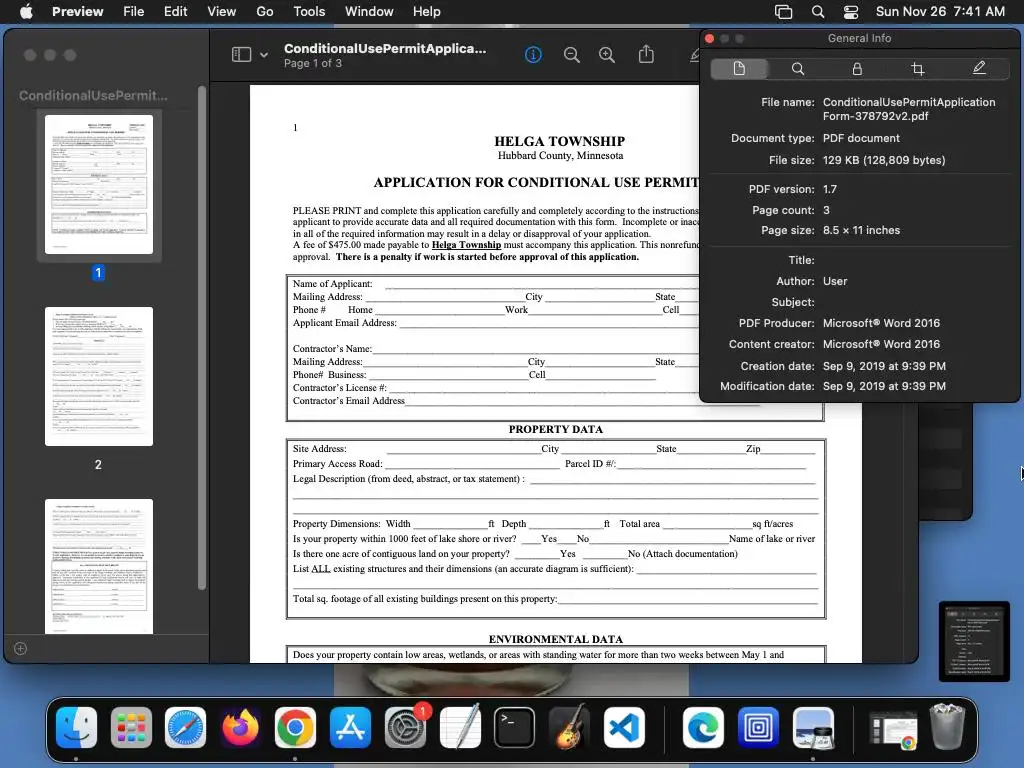Click the Modification date value
This screenshot has width=1024, height=768.
pyautogui.click(x=884, y=386)
